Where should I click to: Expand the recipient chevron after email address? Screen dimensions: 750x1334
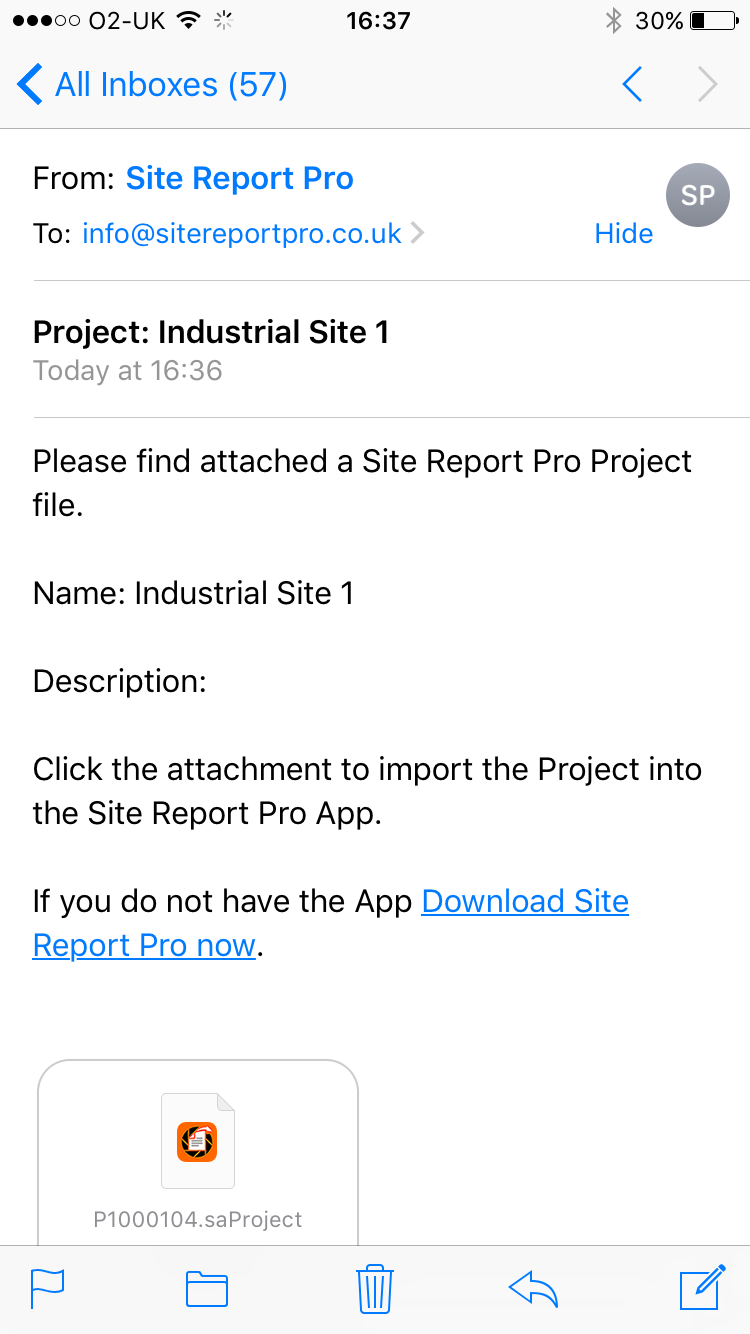point(418,234)
